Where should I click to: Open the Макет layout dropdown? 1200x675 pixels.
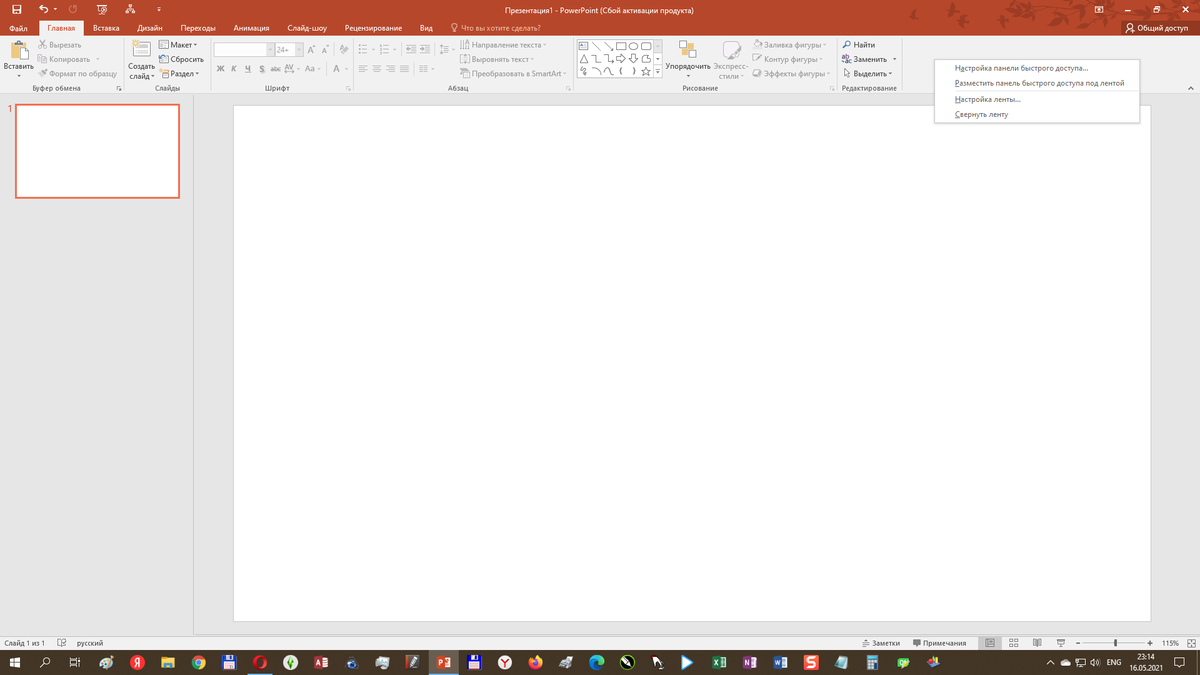pyautogui.click(x=179, y=45)
